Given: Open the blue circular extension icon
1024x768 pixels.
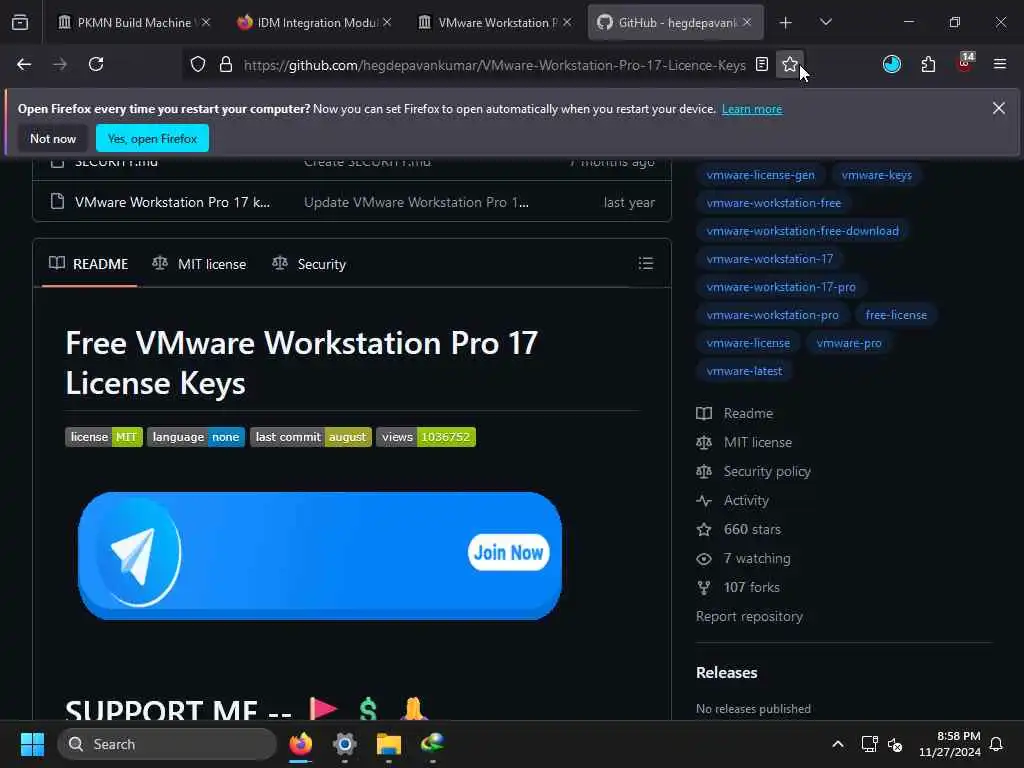Looking at the screenshot, I should tap(891, 64).
